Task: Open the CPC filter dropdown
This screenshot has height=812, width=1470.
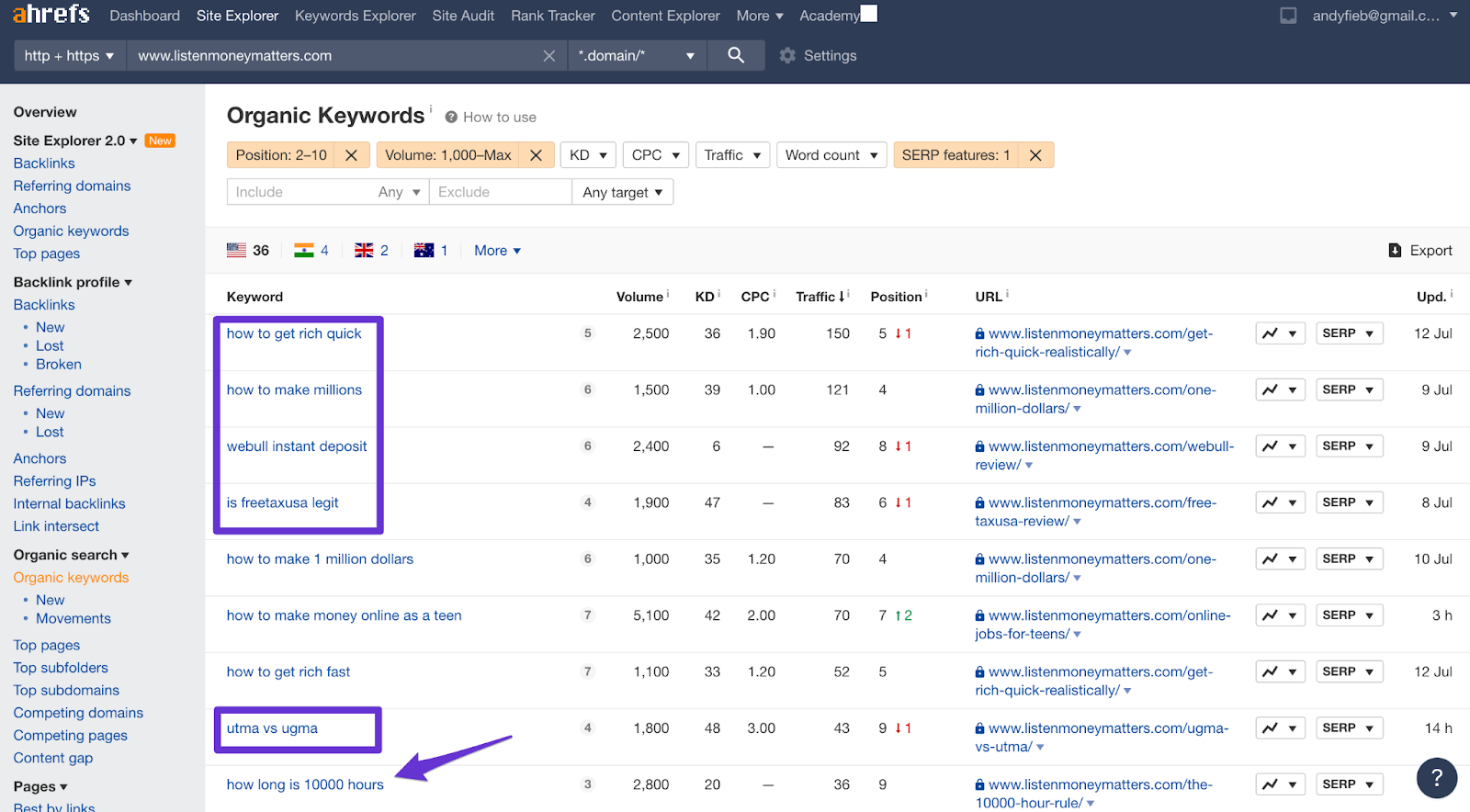Action: (656, 155)
